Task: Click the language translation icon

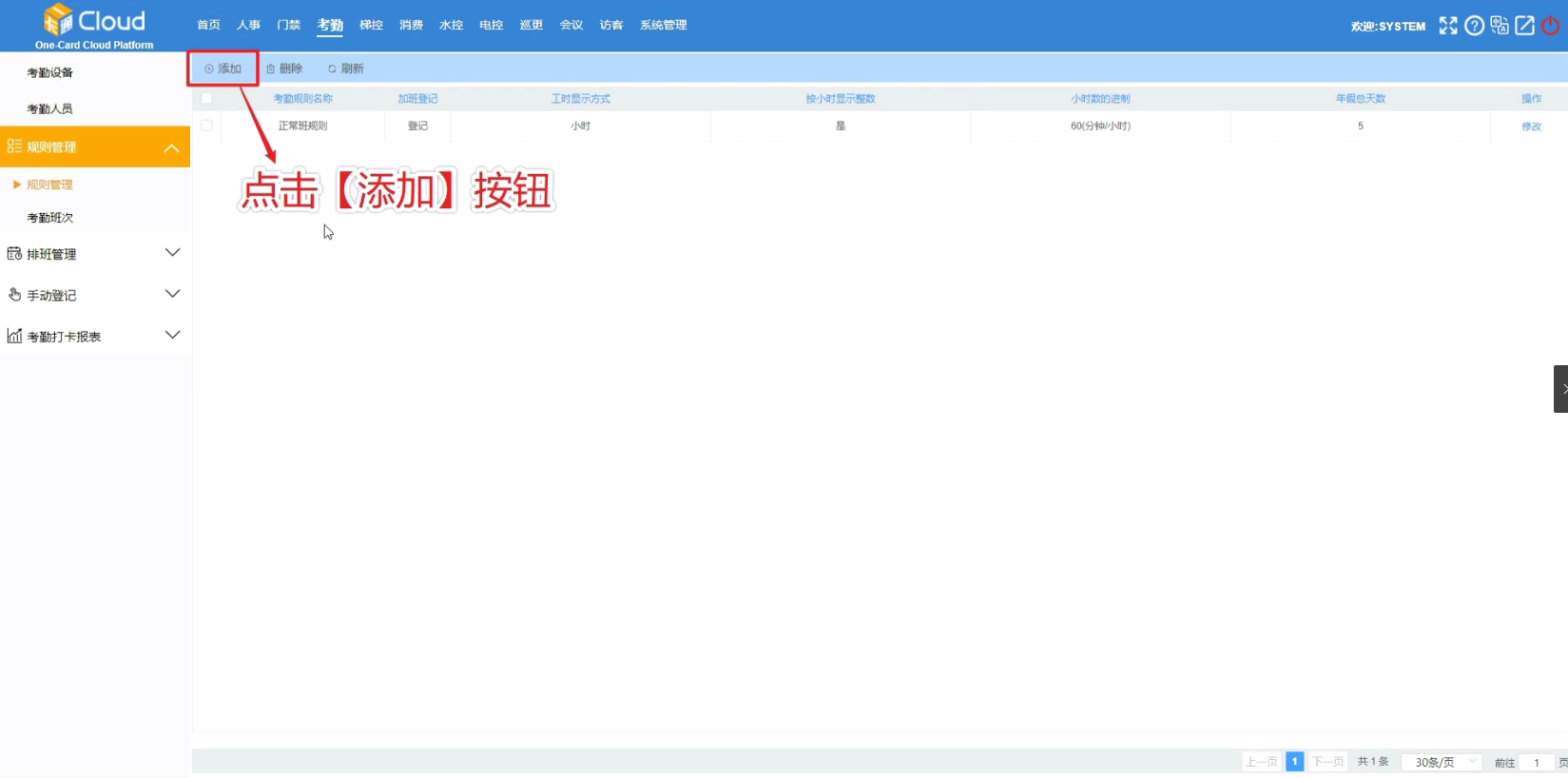Action: pos(1500,26)
